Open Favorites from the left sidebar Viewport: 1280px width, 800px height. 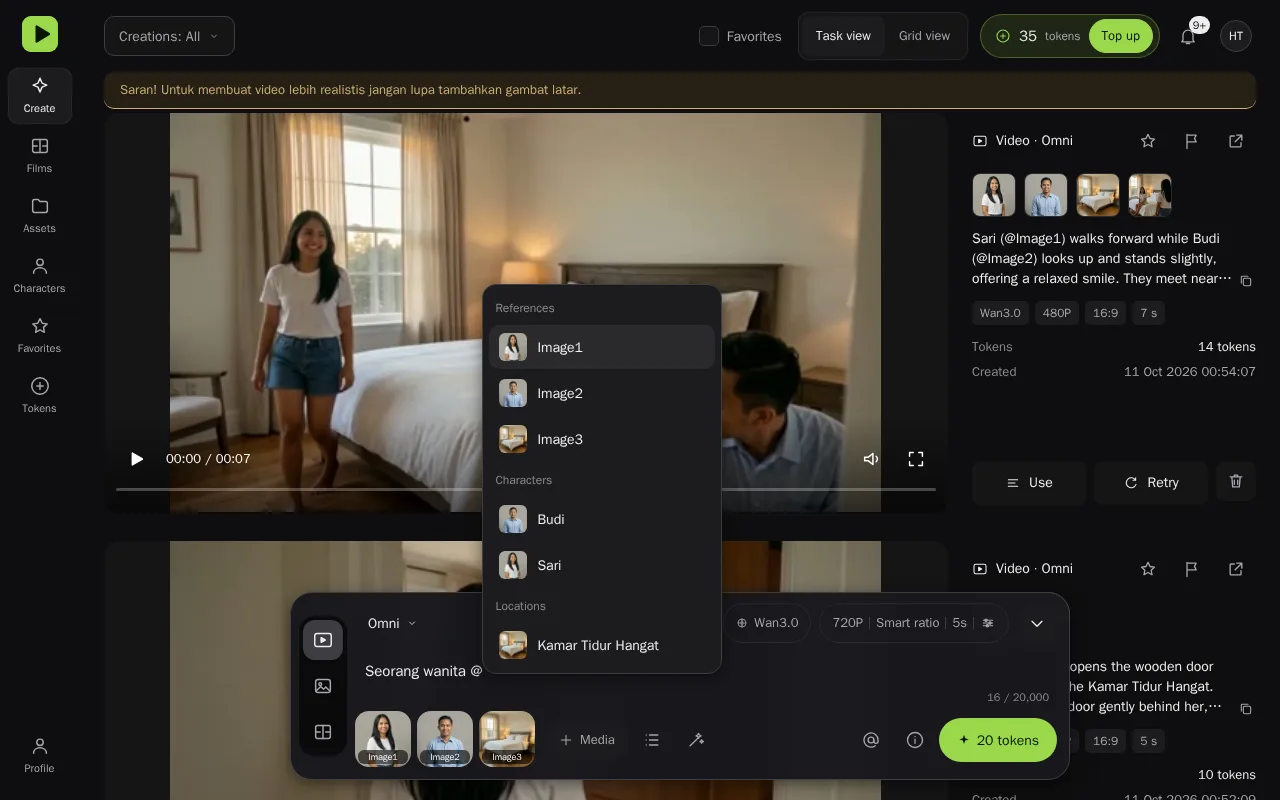coord(40,335)
